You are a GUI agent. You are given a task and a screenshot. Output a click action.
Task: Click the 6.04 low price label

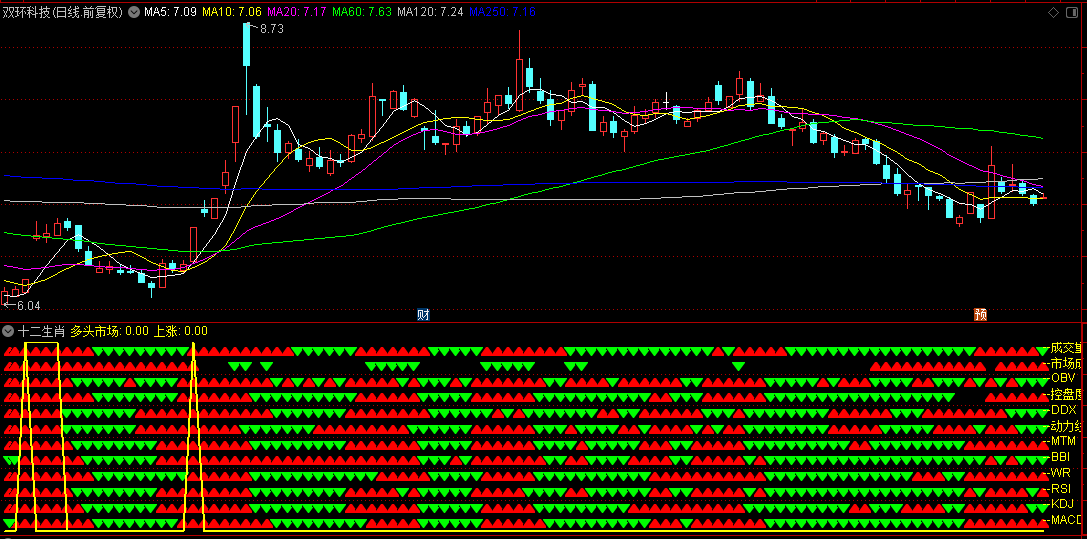(28, 305)
